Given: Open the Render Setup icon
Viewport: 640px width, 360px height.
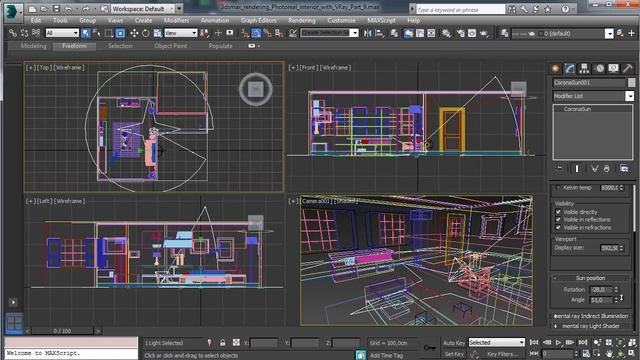Looking at the screenshot, I should click(x=461, y=33).
